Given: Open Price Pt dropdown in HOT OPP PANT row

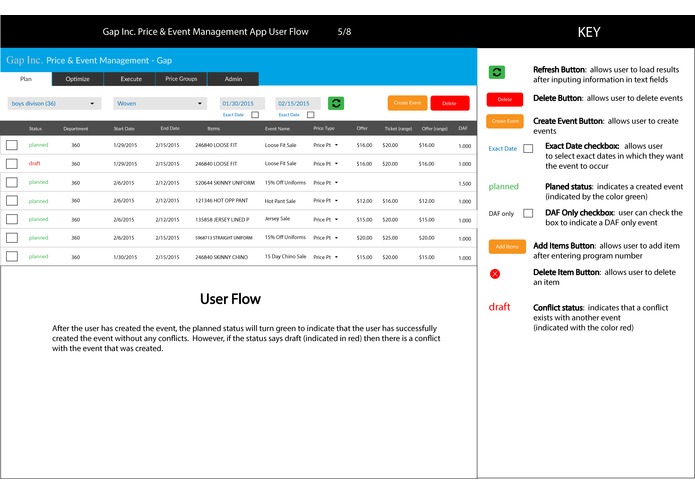Looking at the screenshot, I should [326, 201].
